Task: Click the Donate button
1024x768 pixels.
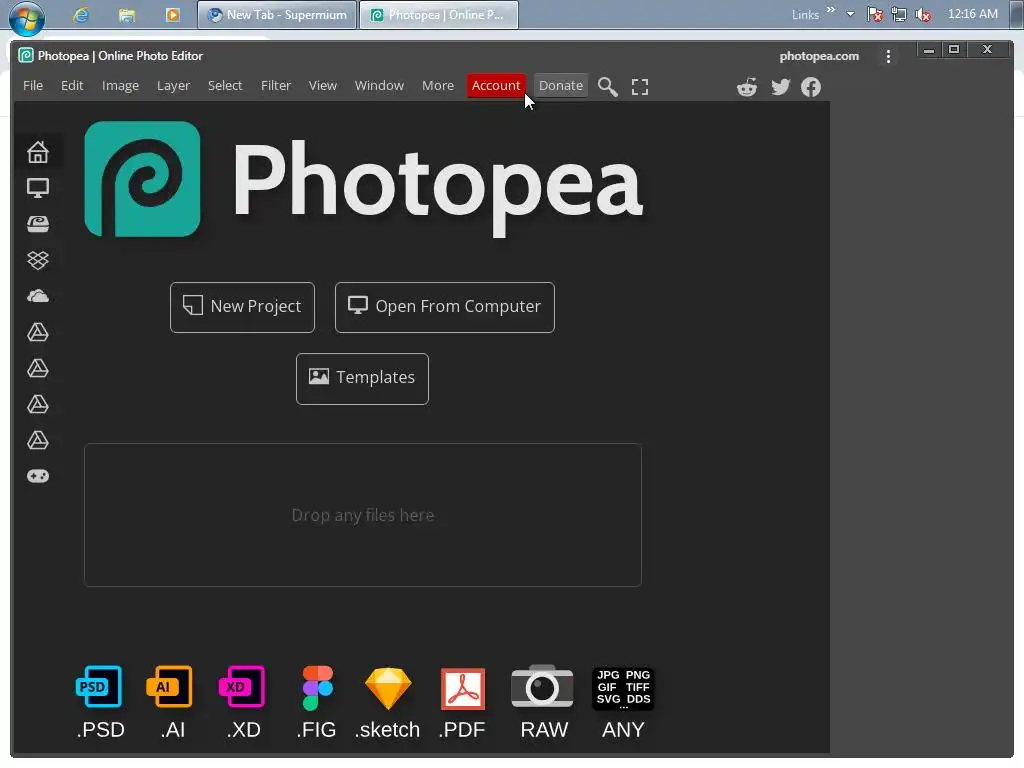Action: [x=560, y=86]
